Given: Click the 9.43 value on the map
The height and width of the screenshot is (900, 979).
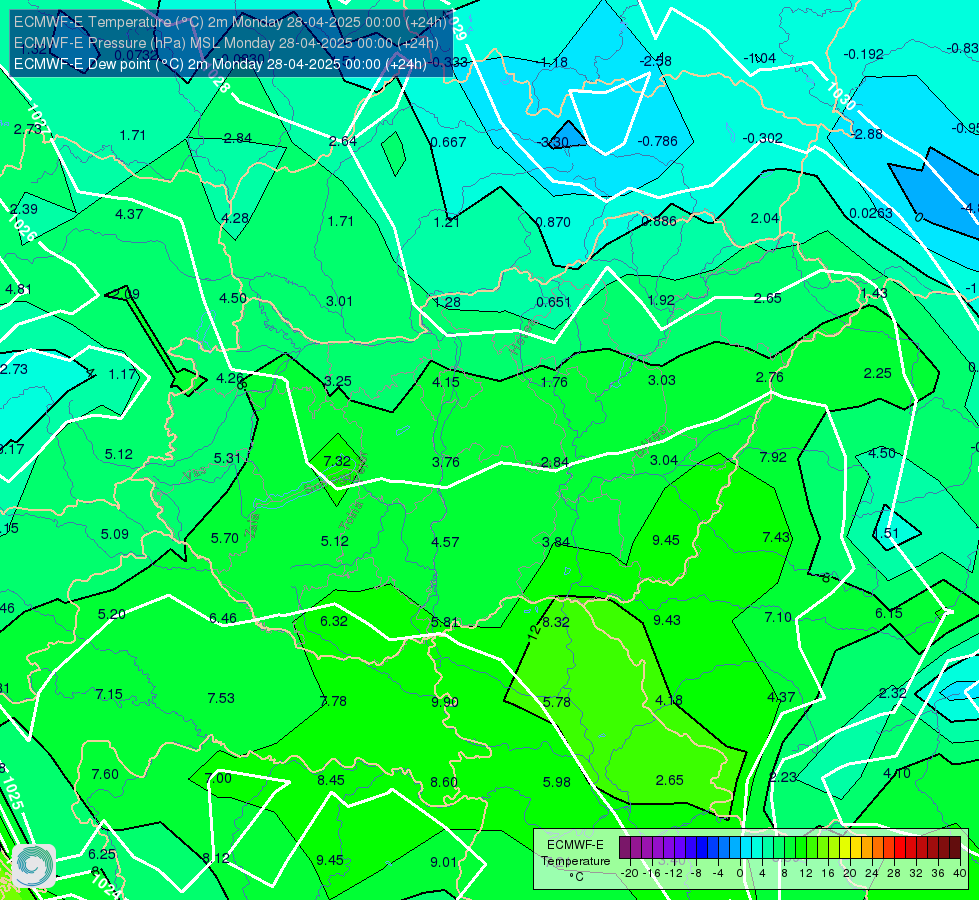Looking at the screenshot, I should (667, 620).
